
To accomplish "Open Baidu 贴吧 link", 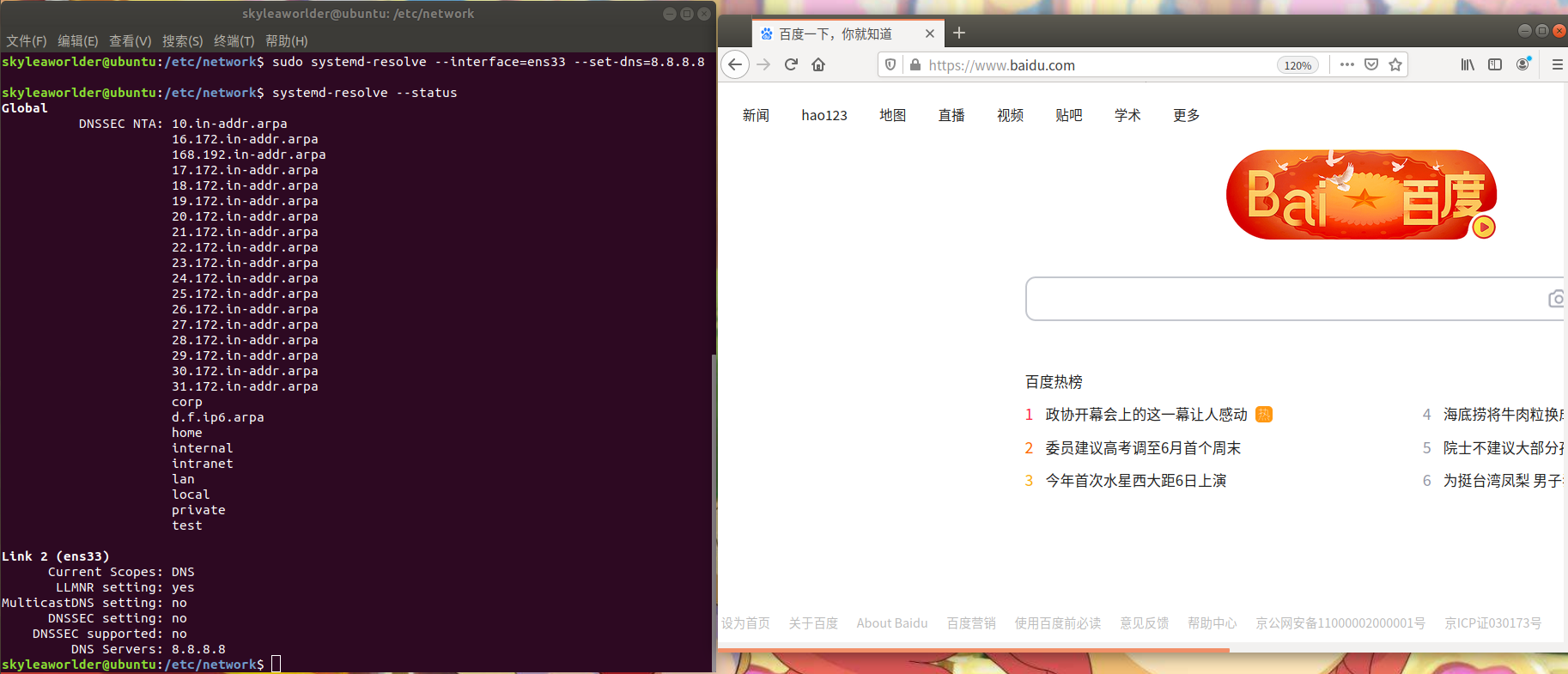I will (x=1069, y=115).
